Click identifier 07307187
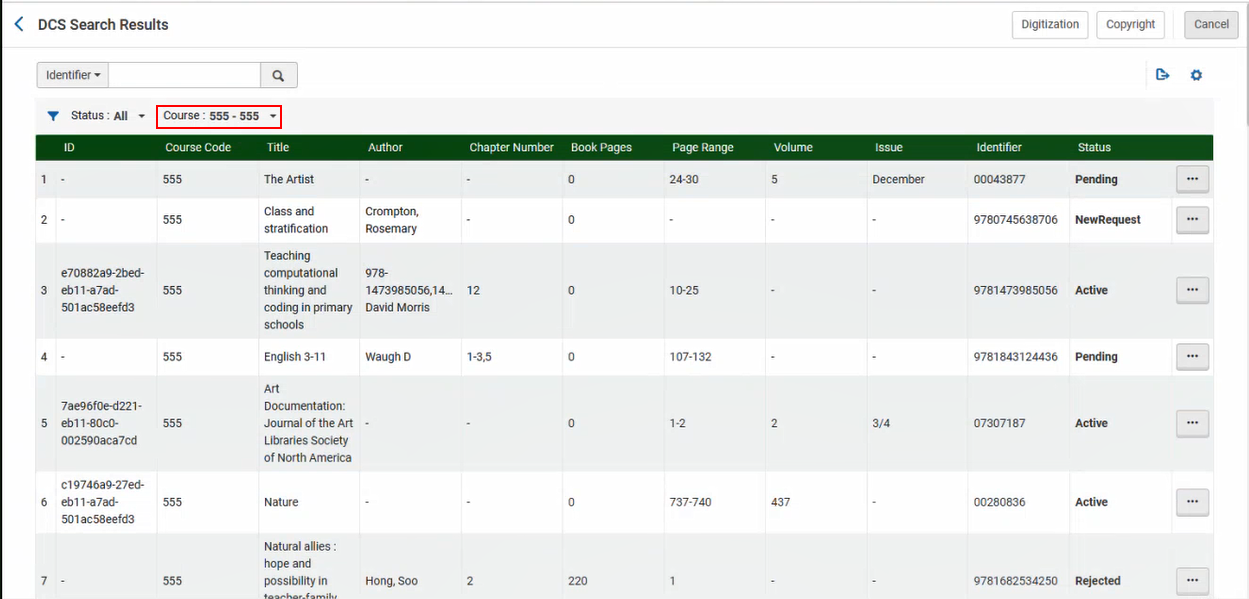Screen dimensions: 1249x599 999,423
